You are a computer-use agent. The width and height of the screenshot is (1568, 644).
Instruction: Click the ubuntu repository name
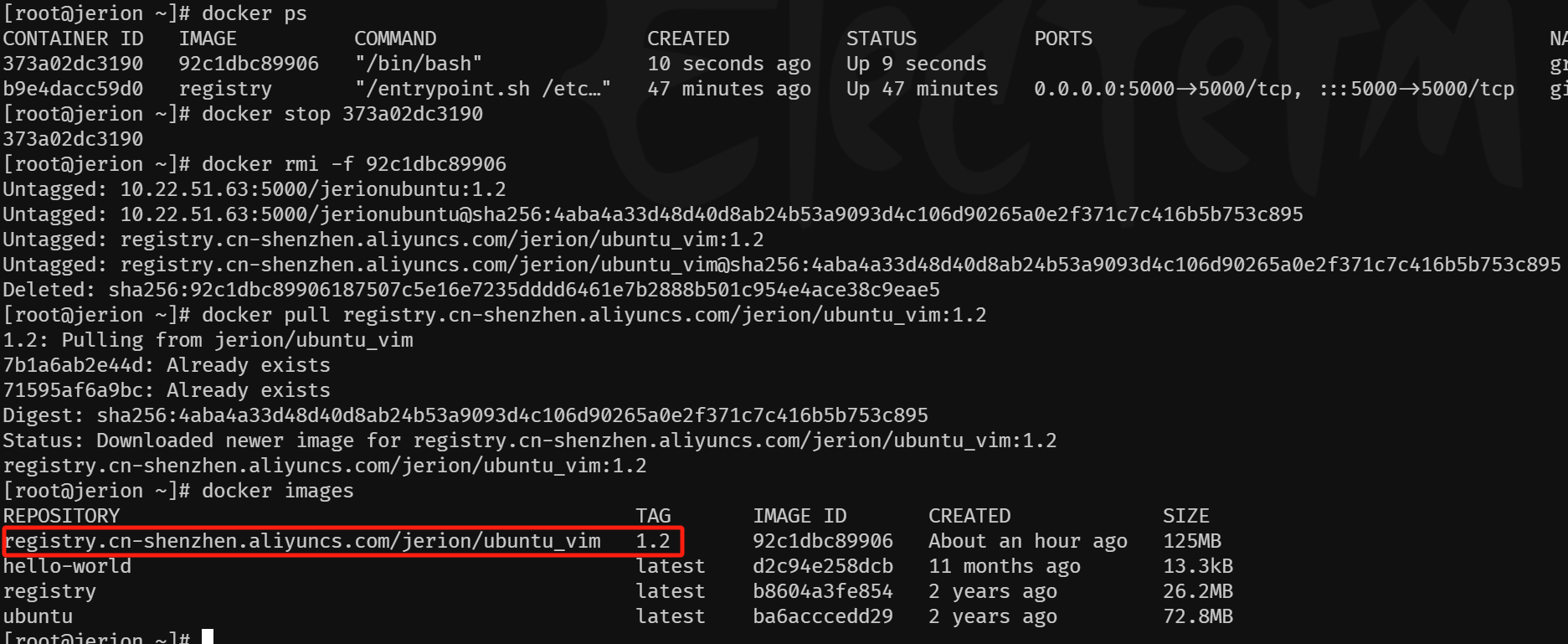point(38,616)
